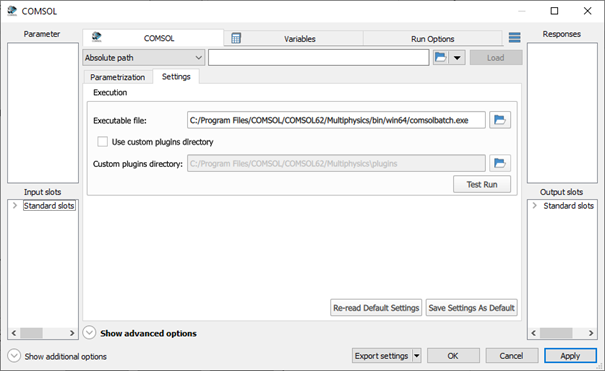Select the Parametrization tab
This screenshot has width=605, height=371.
point(118,77)
